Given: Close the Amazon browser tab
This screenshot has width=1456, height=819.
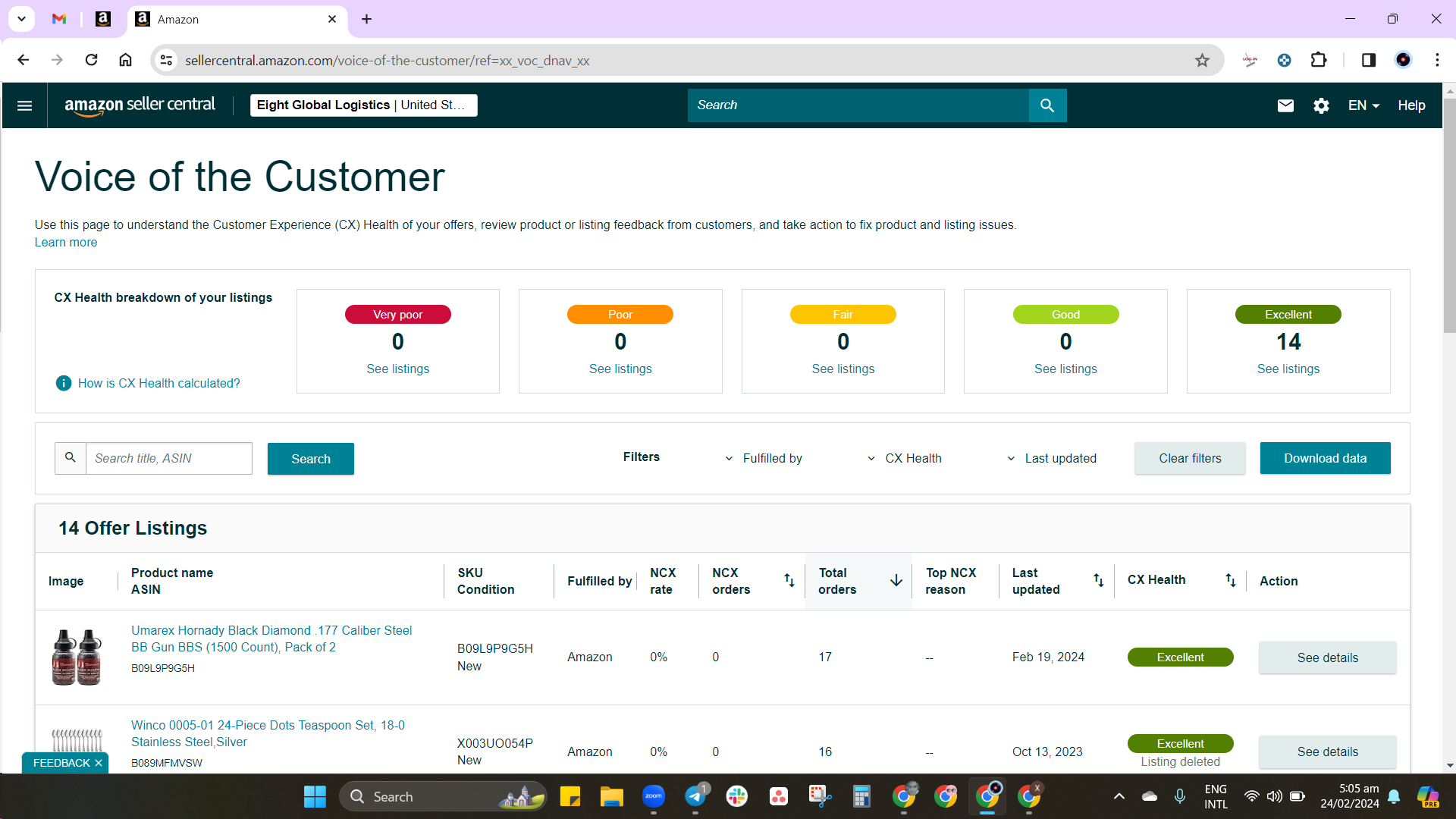Looking at the screenshot, I should (332, 19).
